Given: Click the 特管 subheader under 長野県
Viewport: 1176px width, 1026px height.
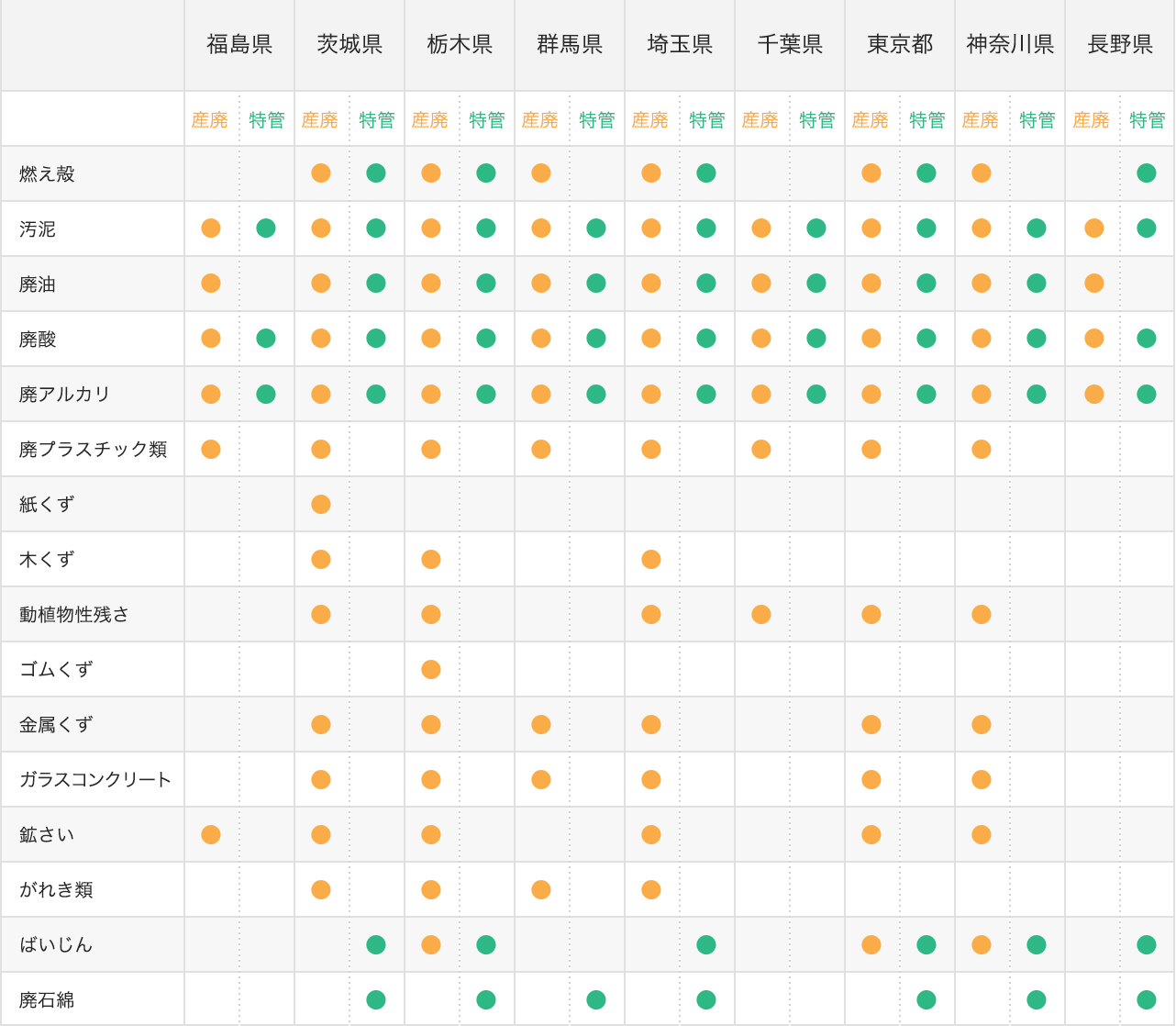Looking at the screenshot, I should click(1148, 120).
